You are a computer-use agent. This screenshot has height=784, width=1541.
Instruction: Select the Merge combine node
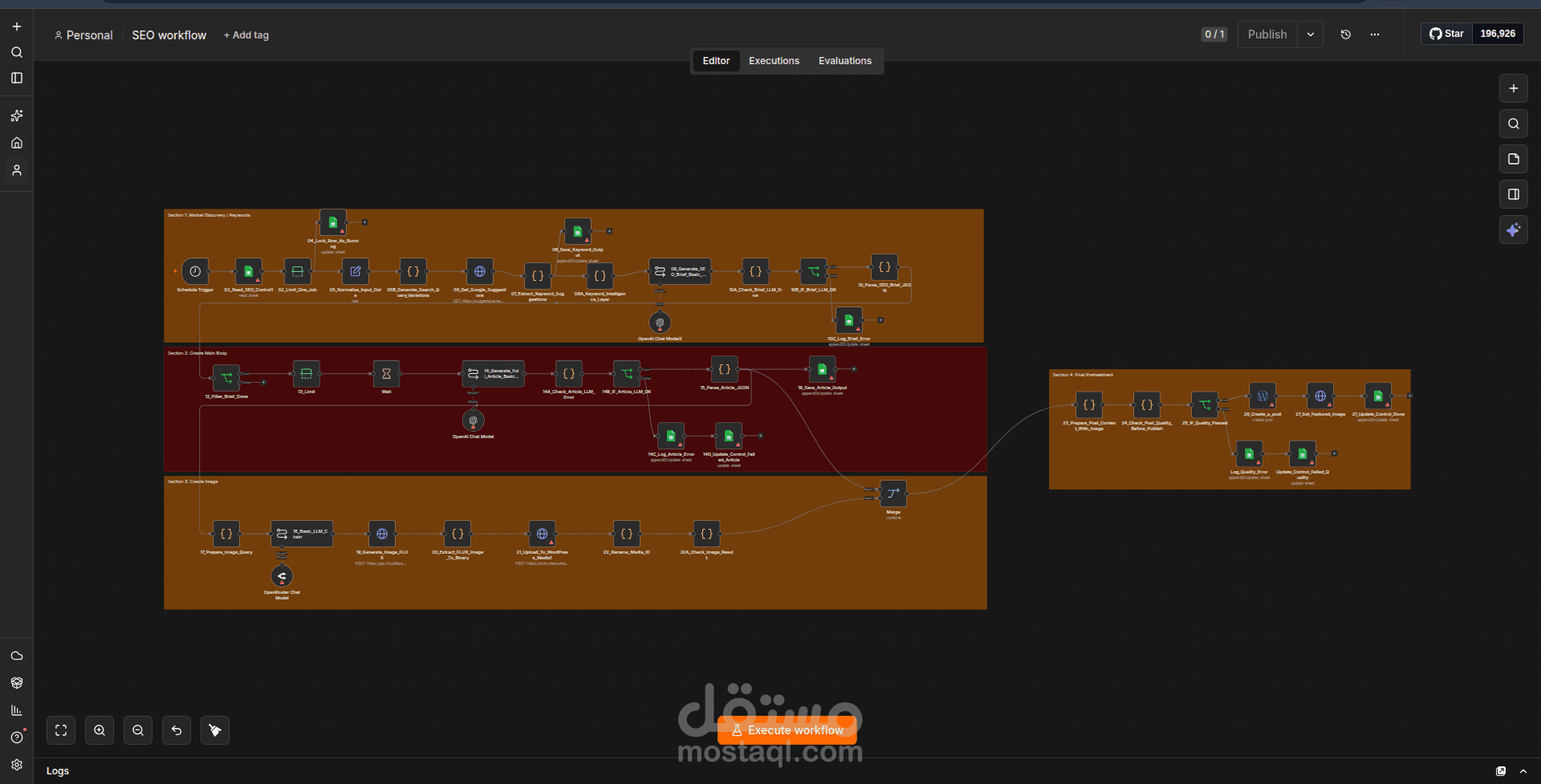pos(892,494)
